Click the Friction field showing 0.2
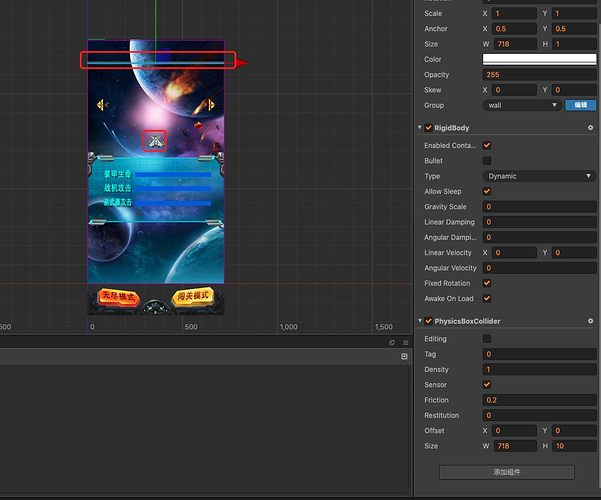Image resolution: width=601 pixels, height=500 pixels. pyautogui.click(x=539, y=400)
